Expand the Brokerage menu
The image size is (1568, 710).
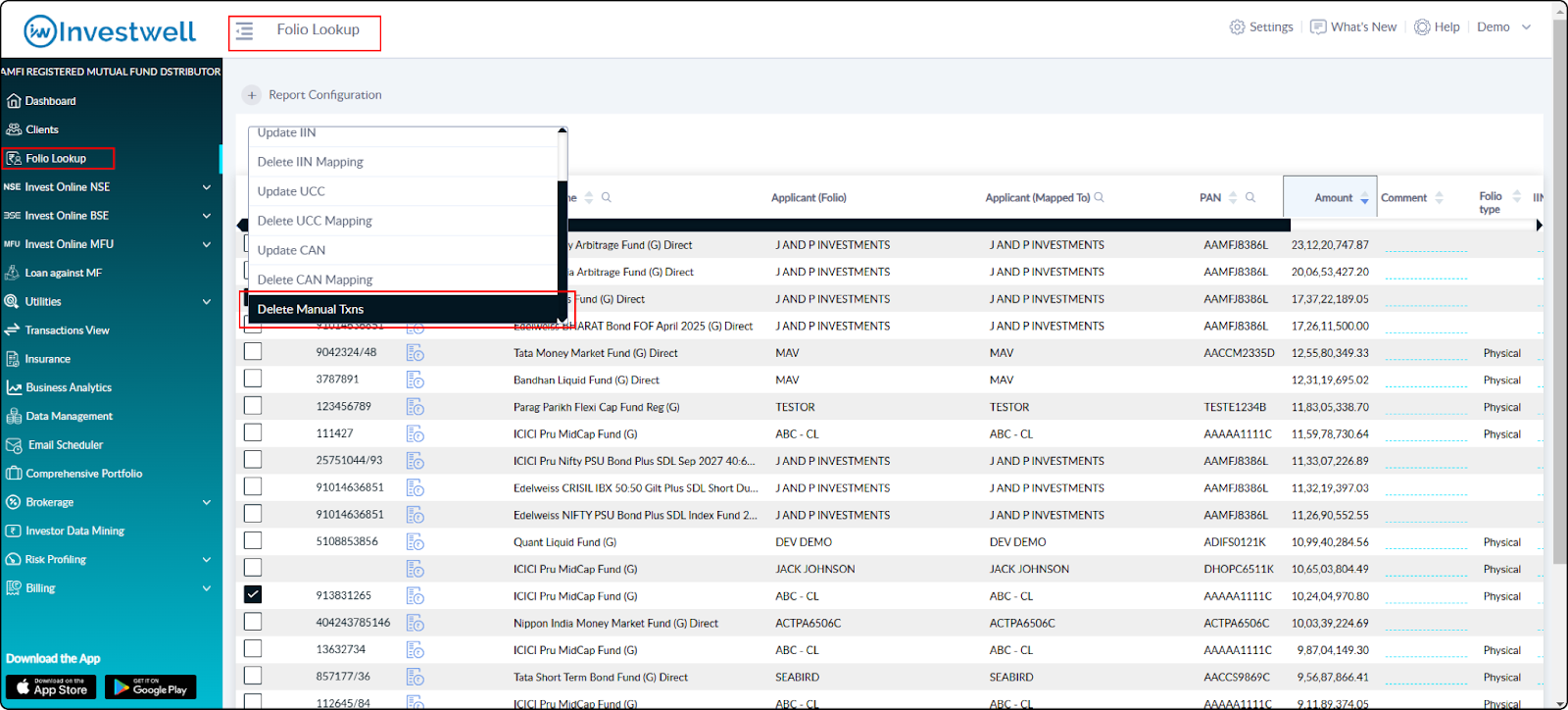(207, 502)
